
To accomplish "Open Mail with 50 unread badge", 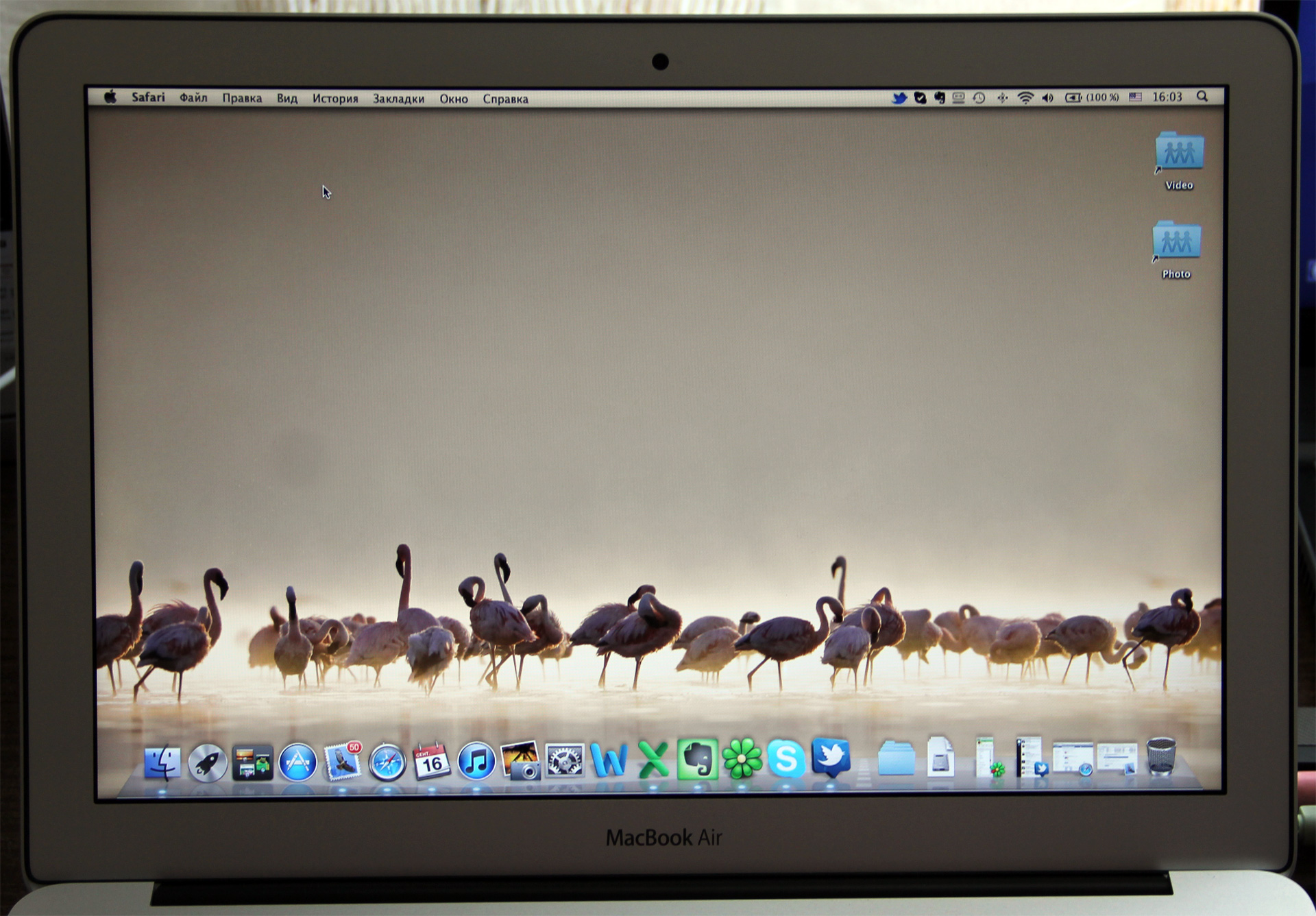I will (x=342, y=761).
